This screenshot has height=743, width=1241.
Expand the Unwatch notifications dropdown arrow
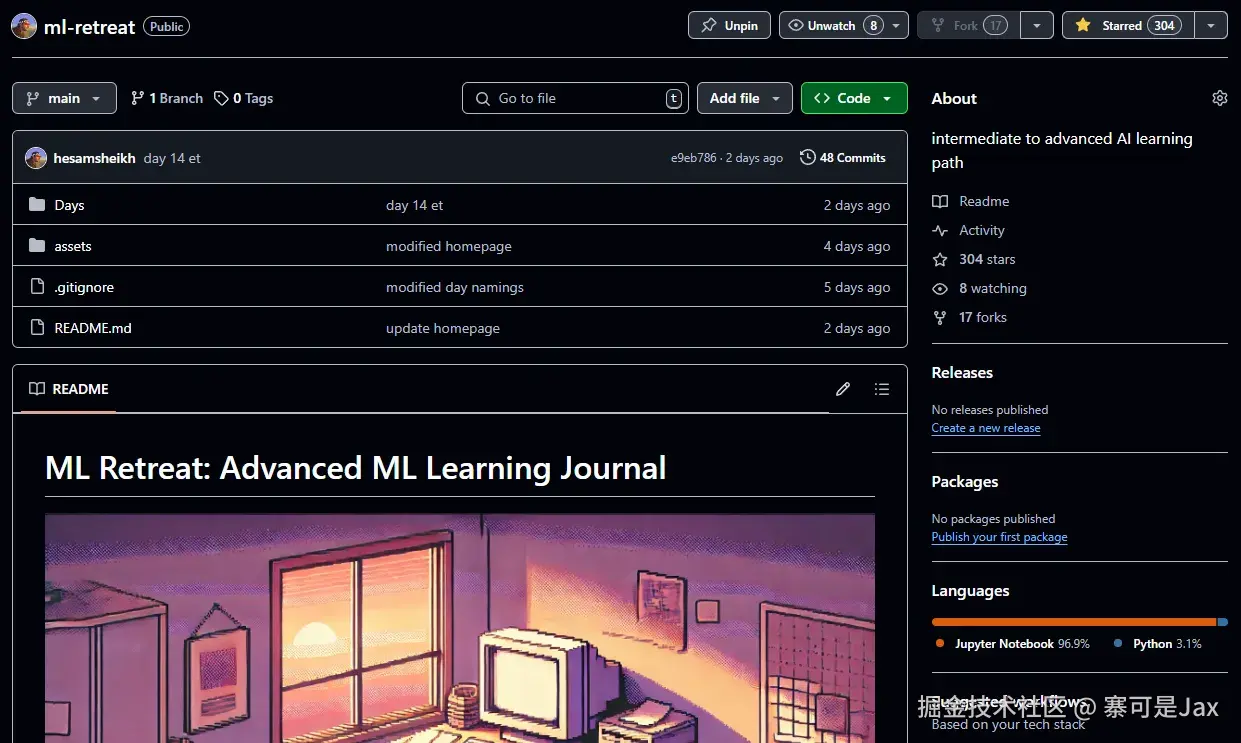point(897,25)
